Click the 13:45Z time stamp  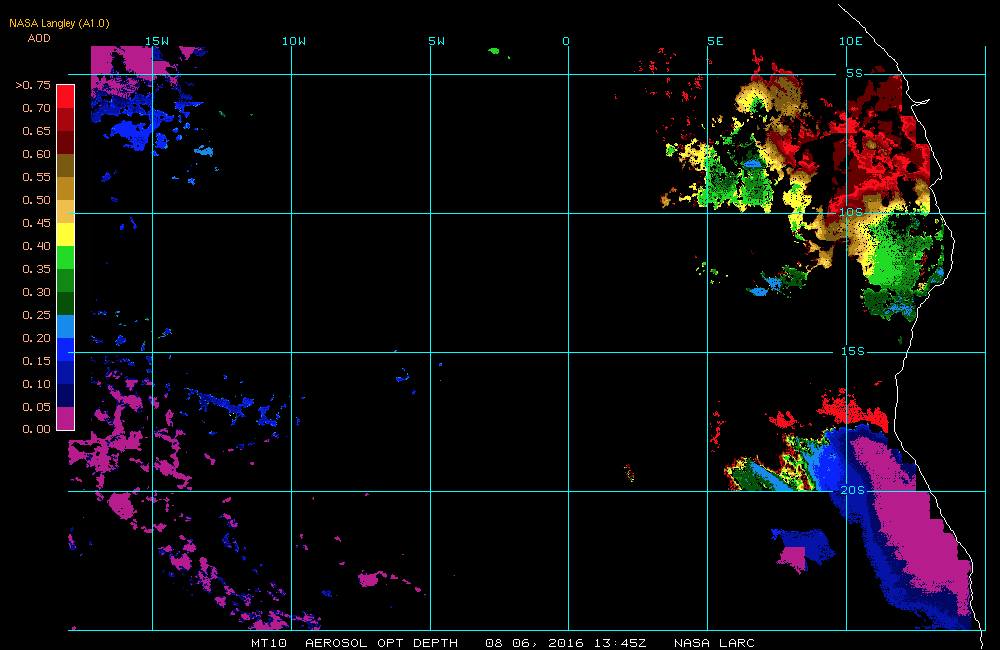[621, 643]
